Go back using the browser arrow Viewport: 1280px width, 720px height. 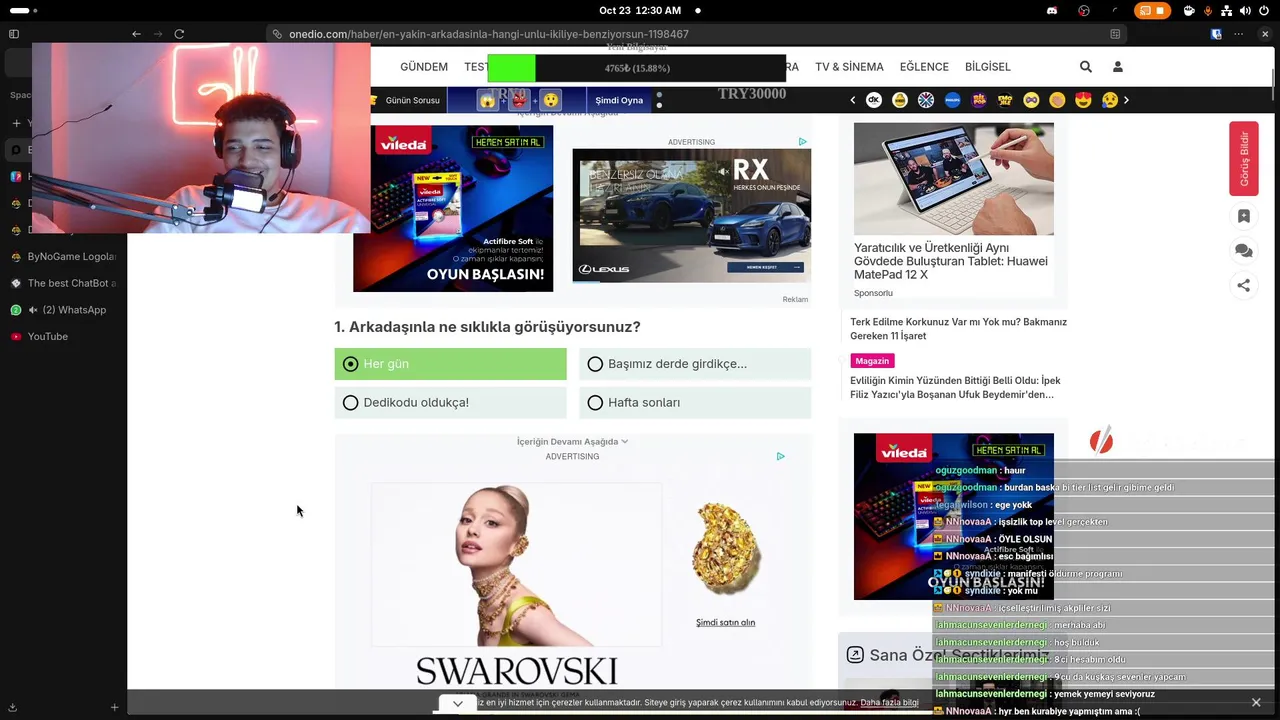(136, 34)
